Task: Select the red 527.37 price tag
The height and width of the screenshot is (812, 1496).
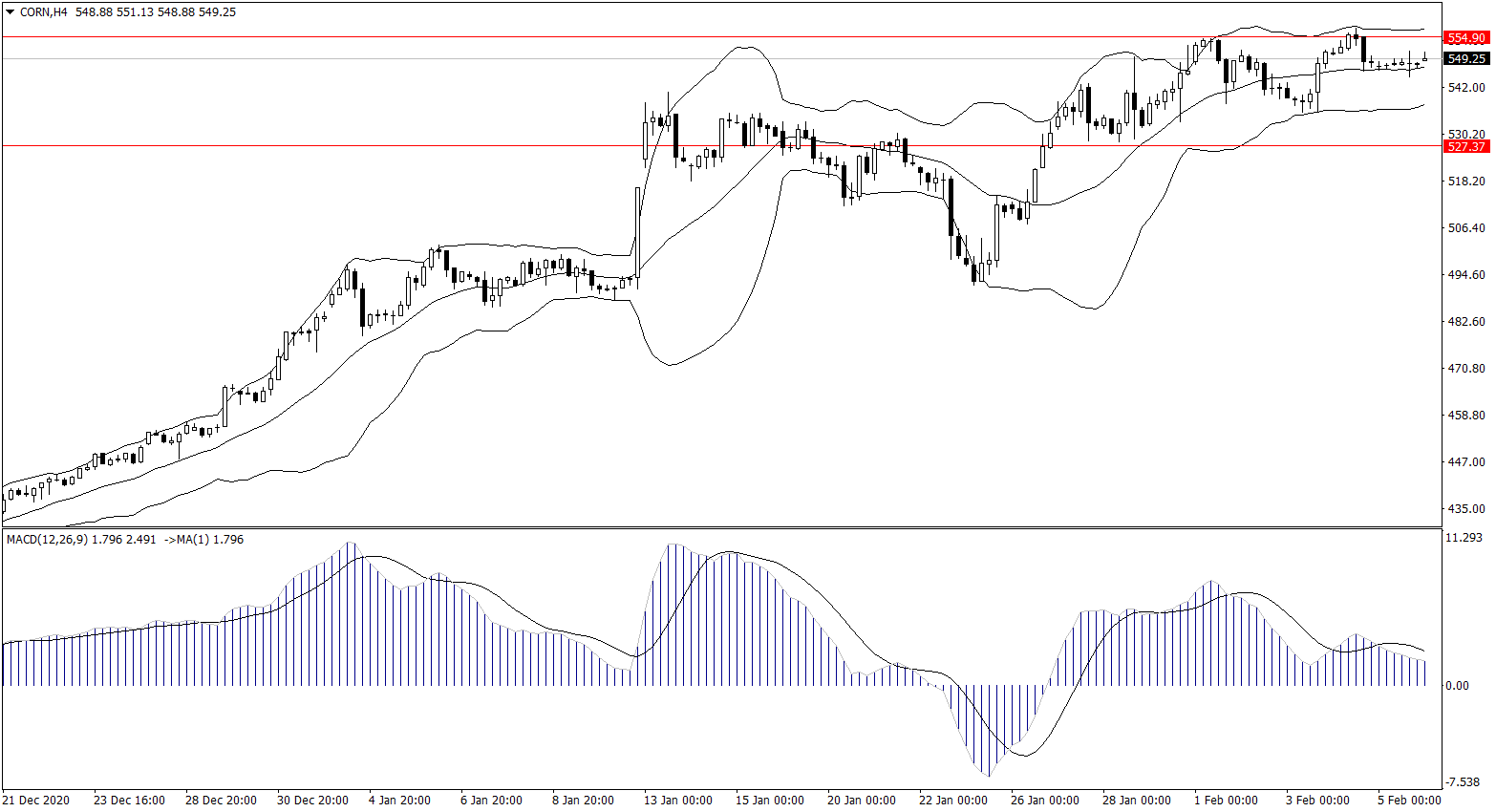Action: pos(1465,146)
